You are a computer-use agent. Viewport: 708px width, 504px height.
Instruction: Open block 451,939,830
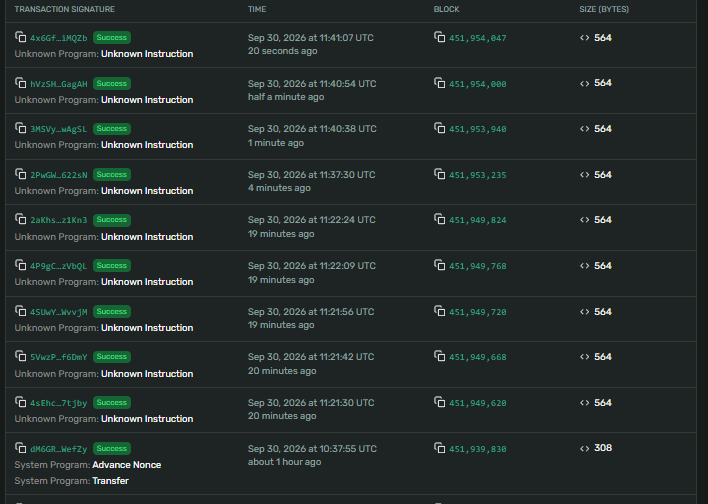coord(477,449)
